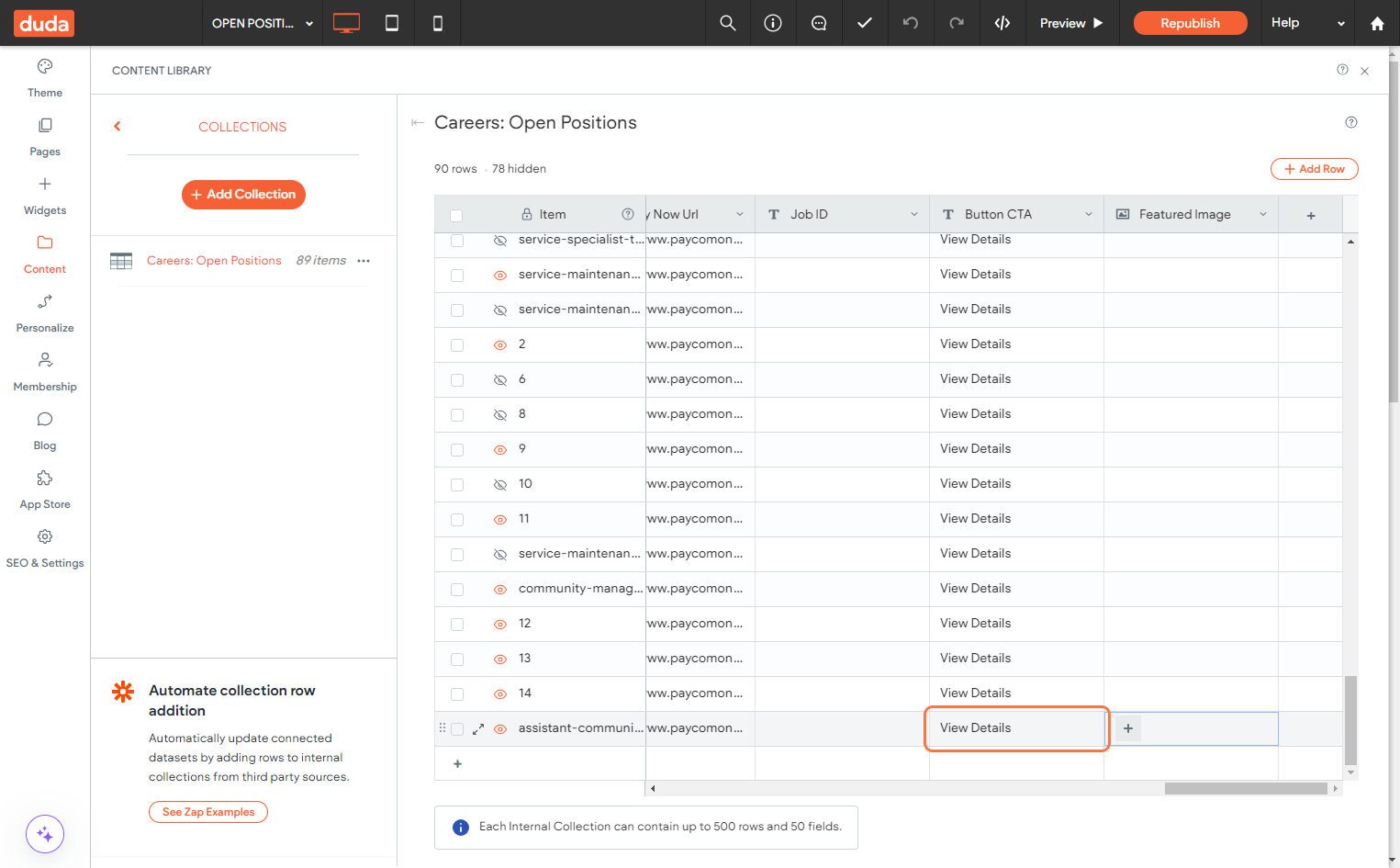
Task: Open SEO & Settings panel
Action: point(45,547)
